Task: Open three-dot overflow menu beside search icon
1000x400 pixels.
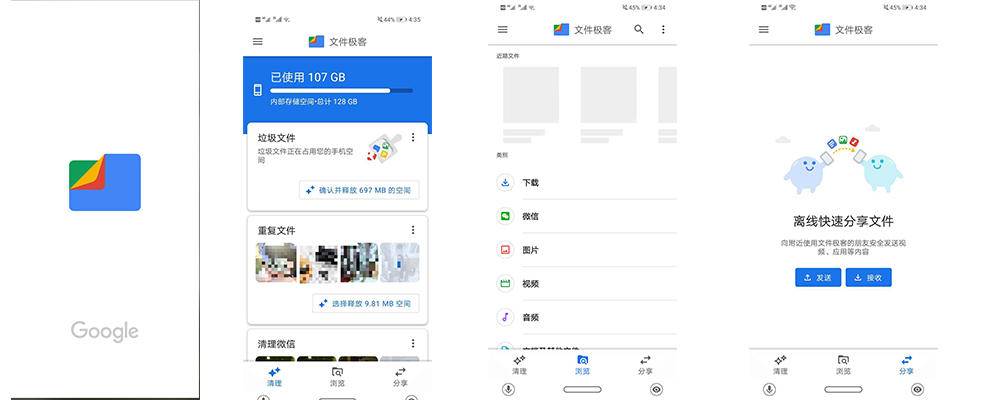Action: tap(663, 29)
